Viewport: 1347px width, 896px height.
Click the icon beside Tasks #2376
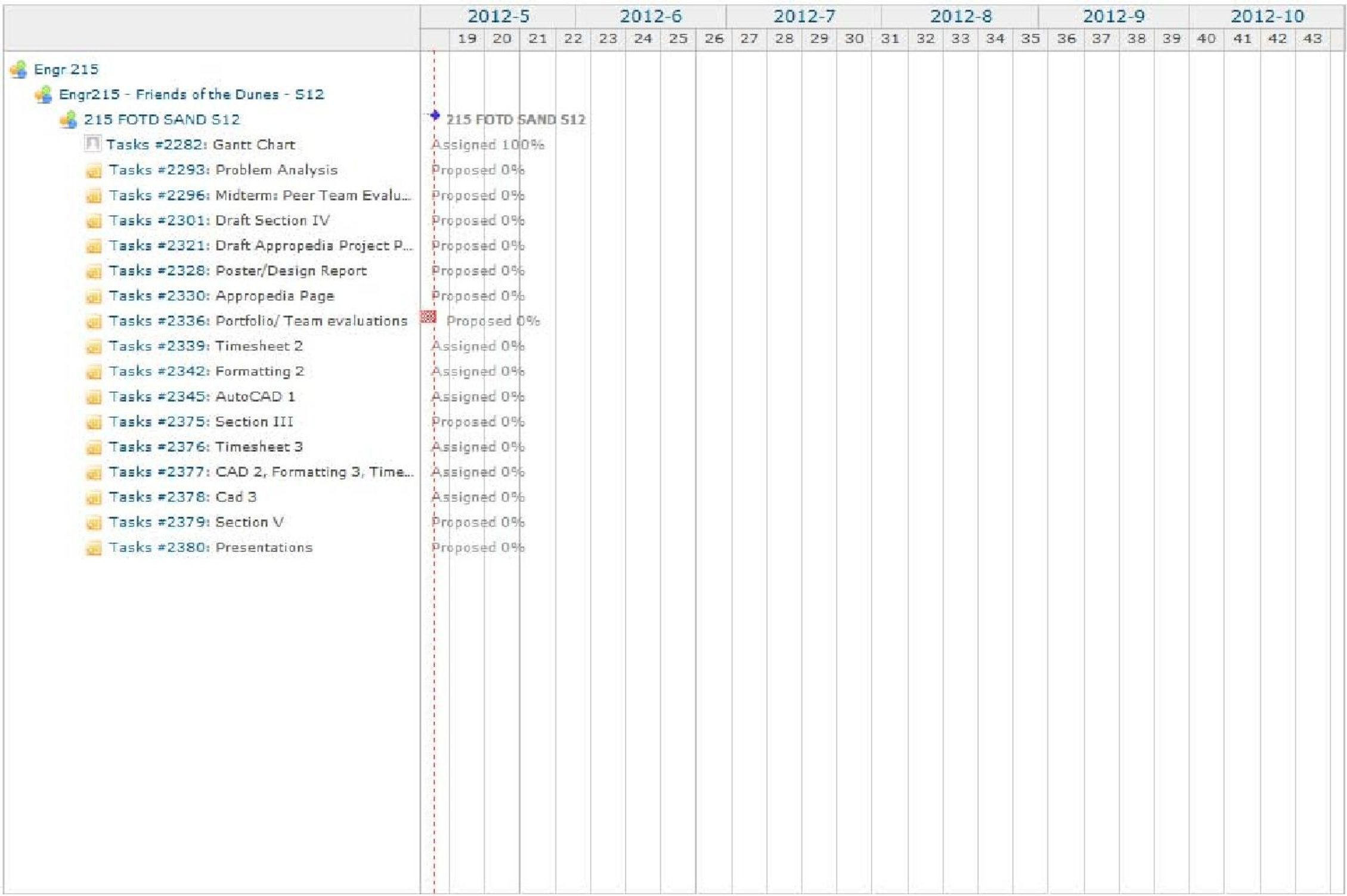(x=94, y=448)
